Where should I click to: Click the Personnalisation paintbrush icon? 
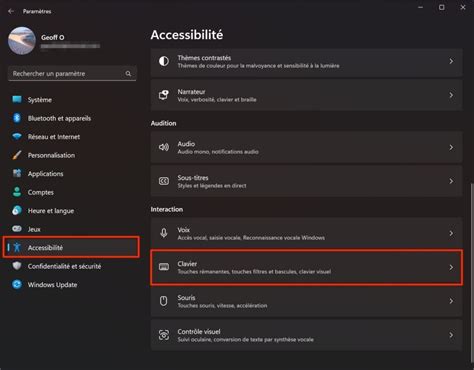(17, 155)
